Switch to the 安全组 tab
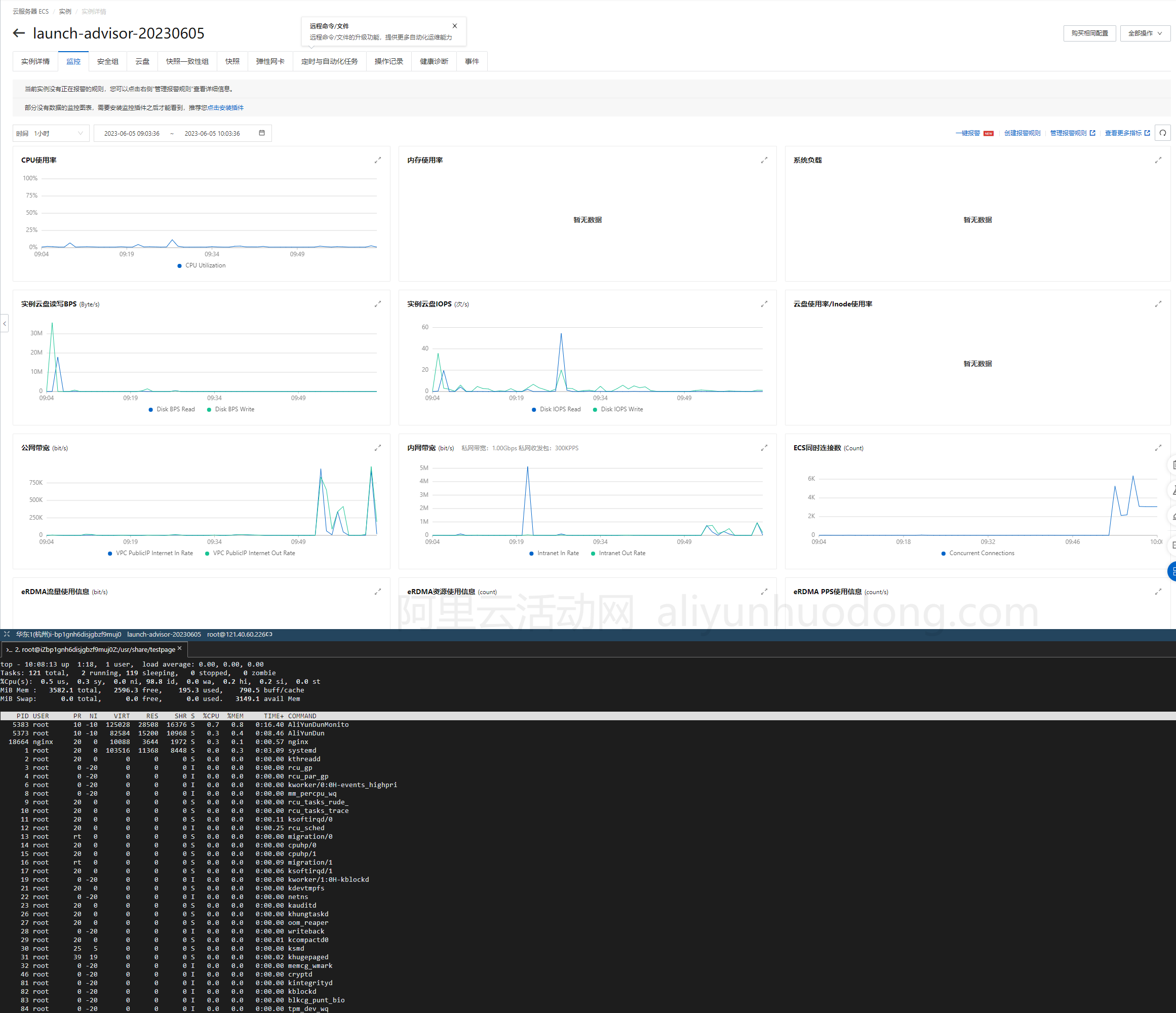This screenshot has height=1013, width=1176. point(107,61)
